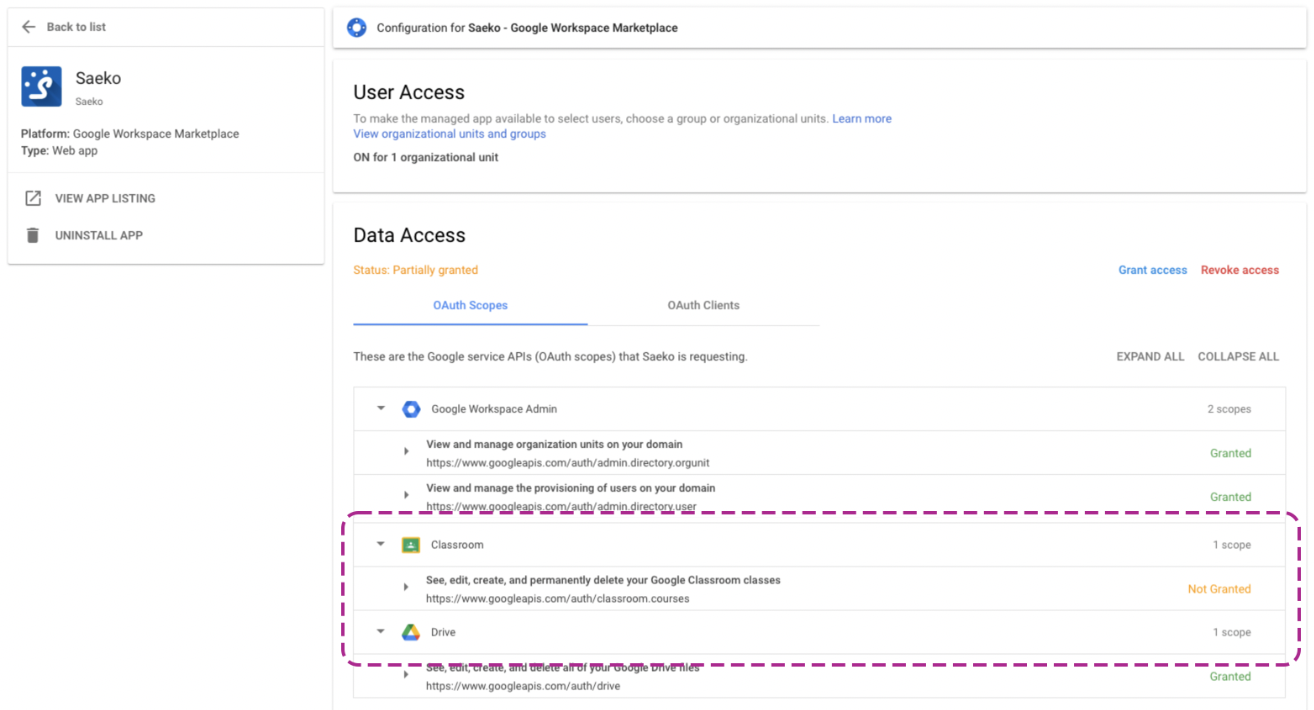Click the Not Granted status for Classroom
The height and width of the screenshot is (710, 1314).
pyautogui.click(x=1219, y=589)
